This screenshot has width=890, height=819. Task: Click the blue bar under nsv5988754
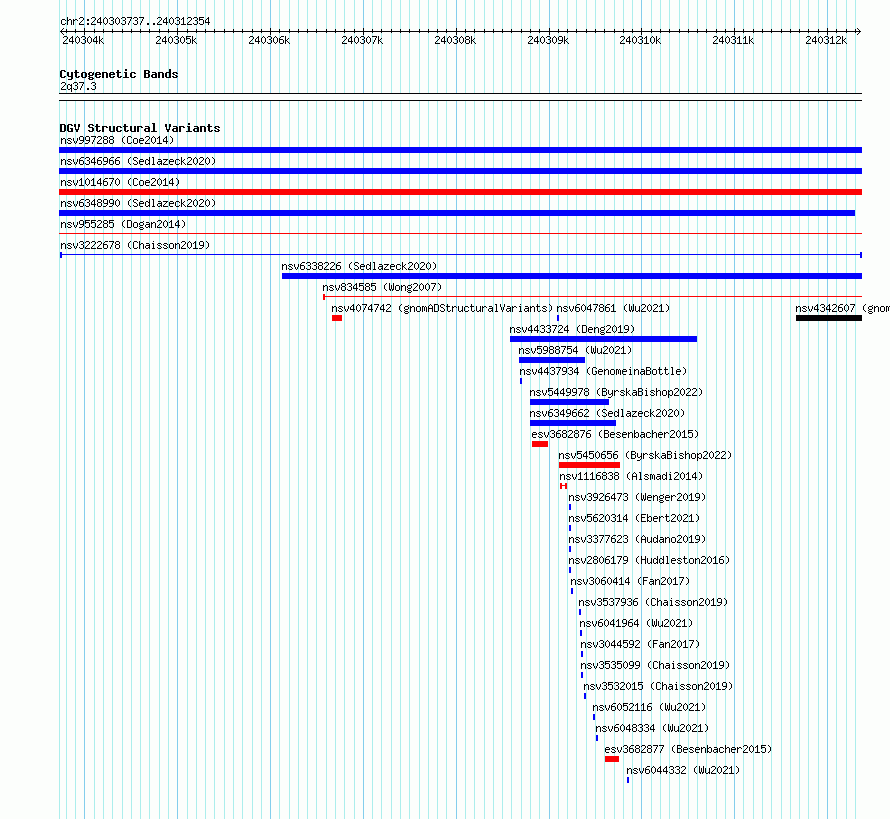point(552,360)
